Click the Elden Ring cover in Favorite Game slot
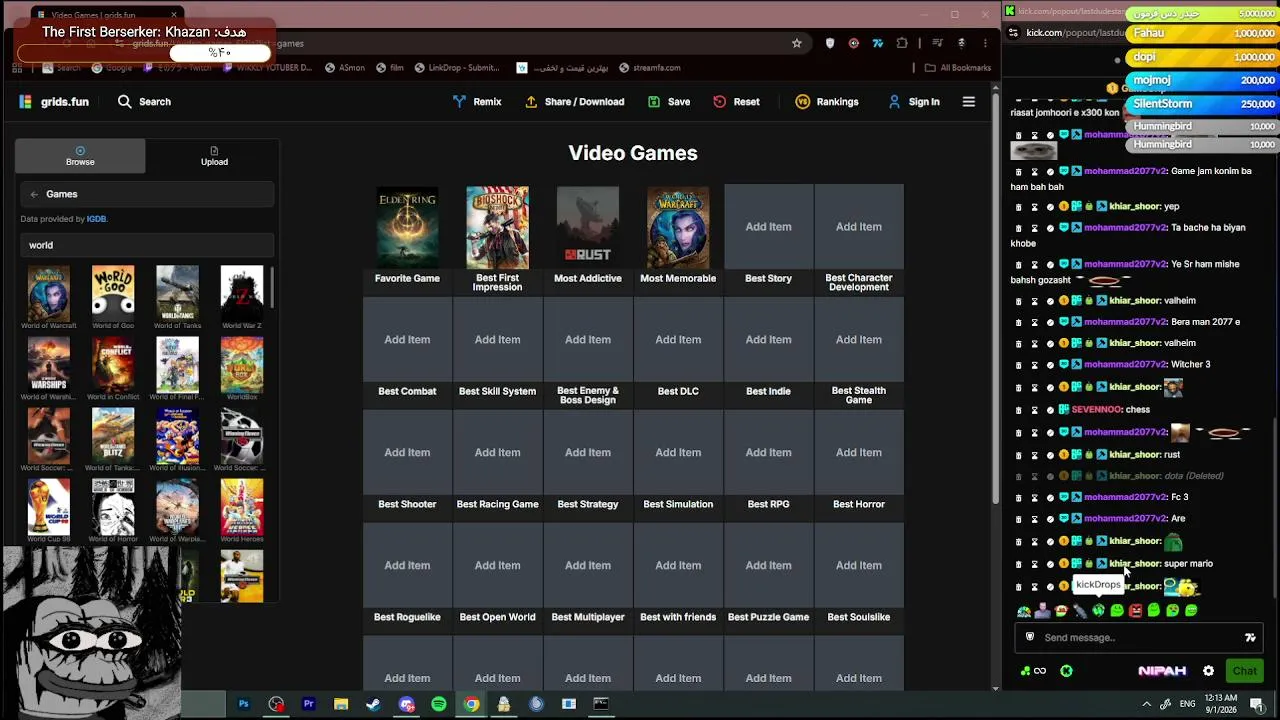This screenshot has height=720, width=1280. 407,227
